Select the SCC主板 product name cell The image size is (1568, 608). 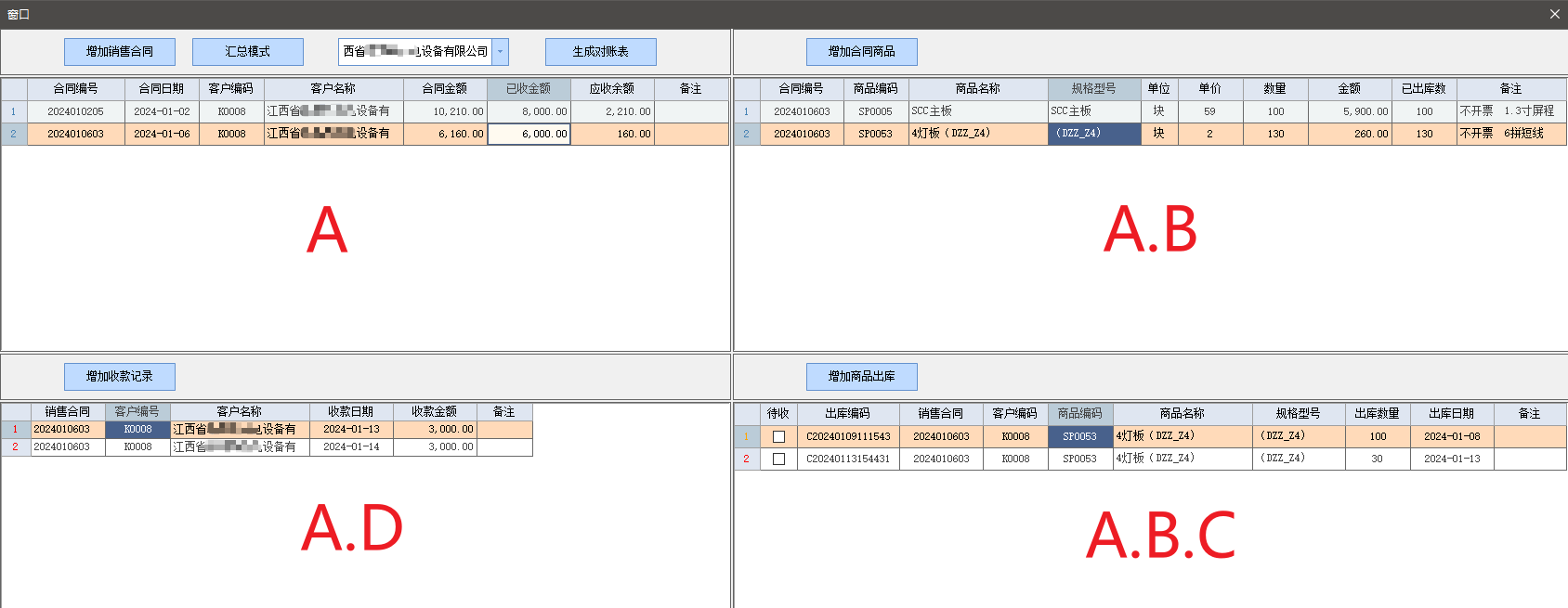977,111
